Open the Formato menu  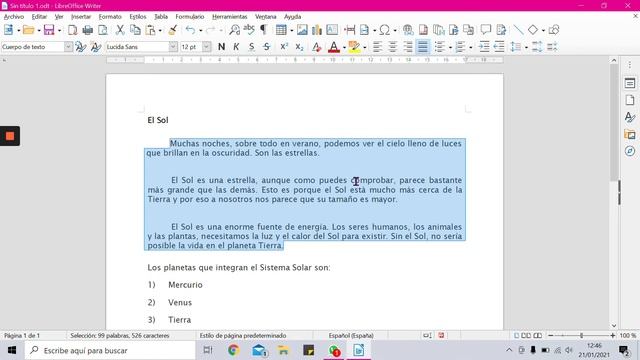(x=110, y=17)
